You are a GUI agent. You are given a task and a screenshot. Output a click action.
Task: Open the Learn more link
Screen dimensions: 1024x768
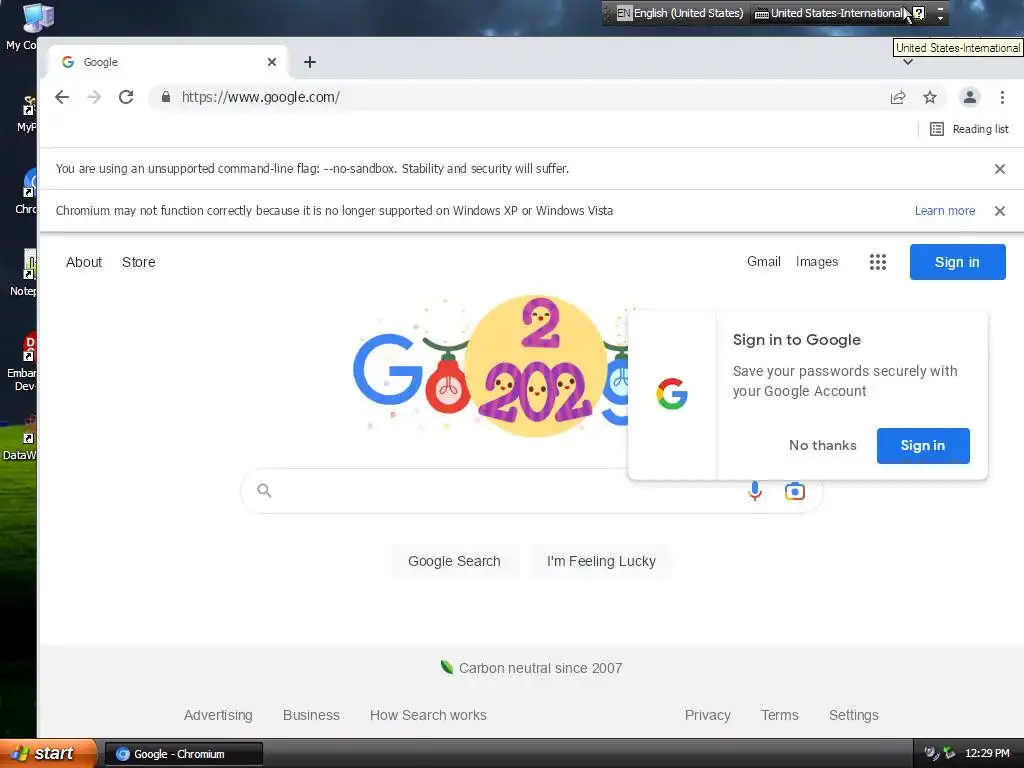(x=945, y=211)
